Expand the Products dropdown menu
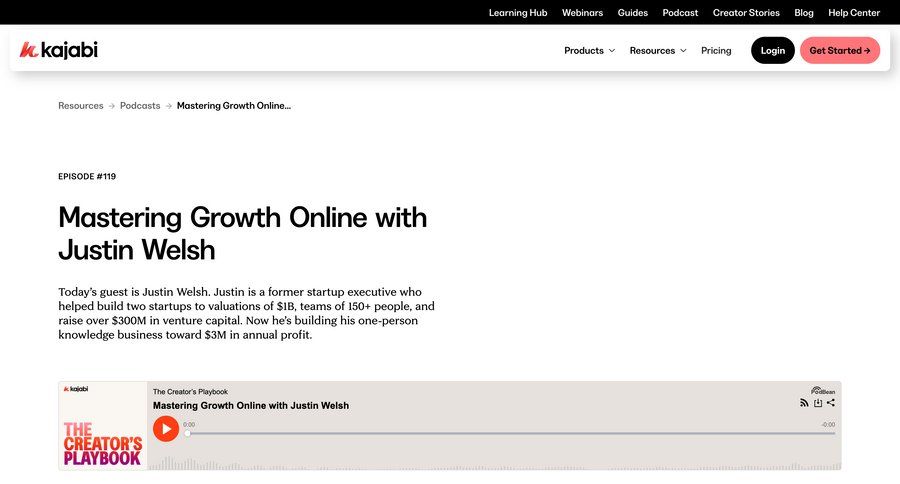Viewport: 900px width, 484px height. [x=589, y=51]
